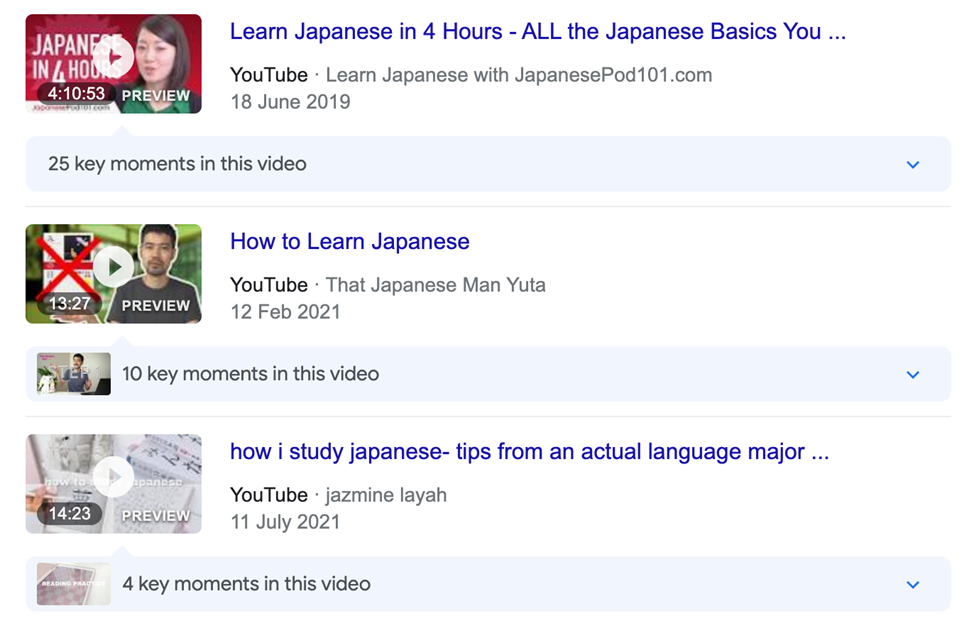Open the 'How to Learn Japanese' link
The image size is (974, 623).
pos(349,241)
